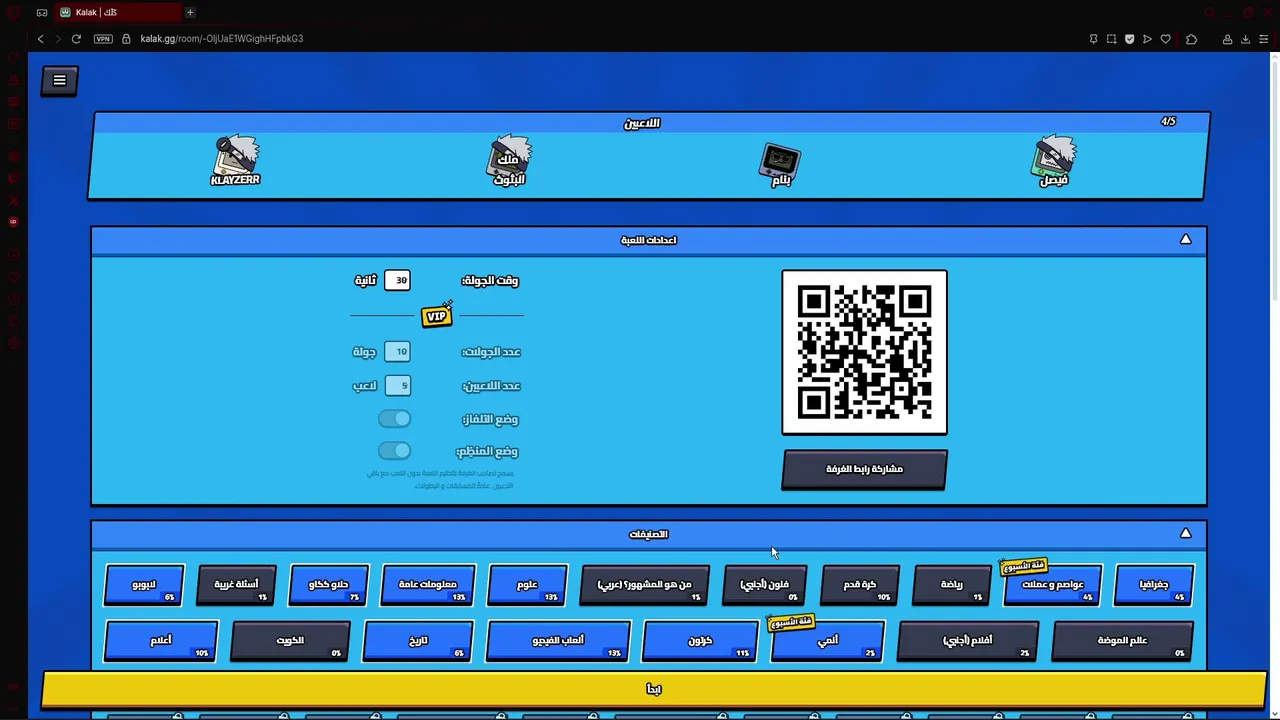The width and height of the screenshot is (1280, 720).
Task: Click فيصل player avatar
Action: click(x=1054, y=161)
